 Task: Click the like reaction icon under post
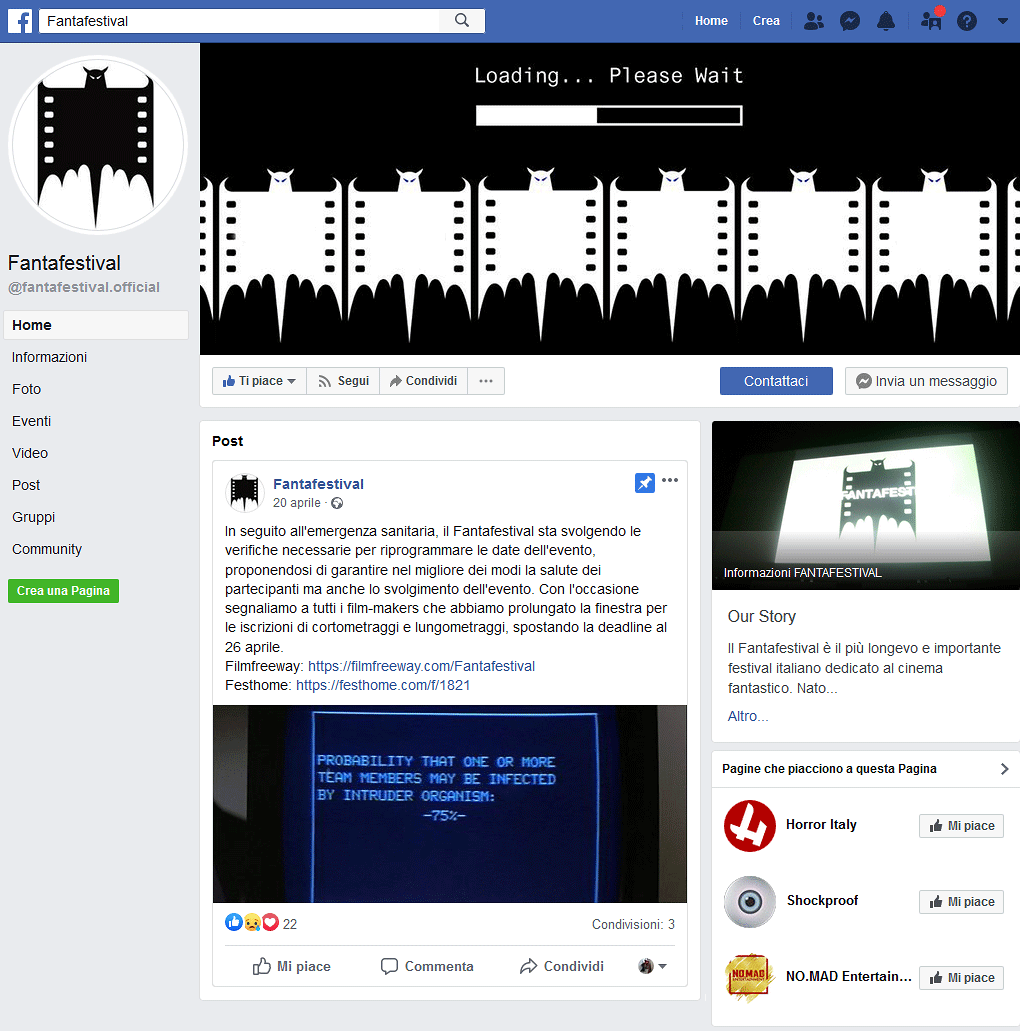tap(234, 923)
